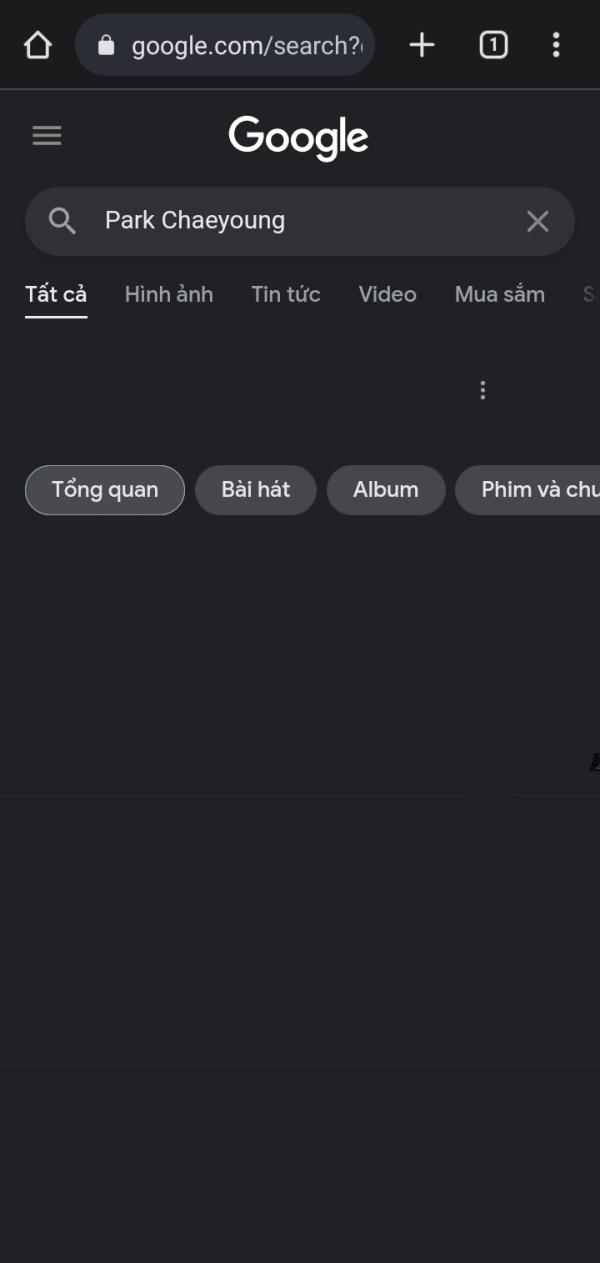The image size is (600, 1263).
Task: Switch to the Mua sắm tab
Action: tap(500, 295)
